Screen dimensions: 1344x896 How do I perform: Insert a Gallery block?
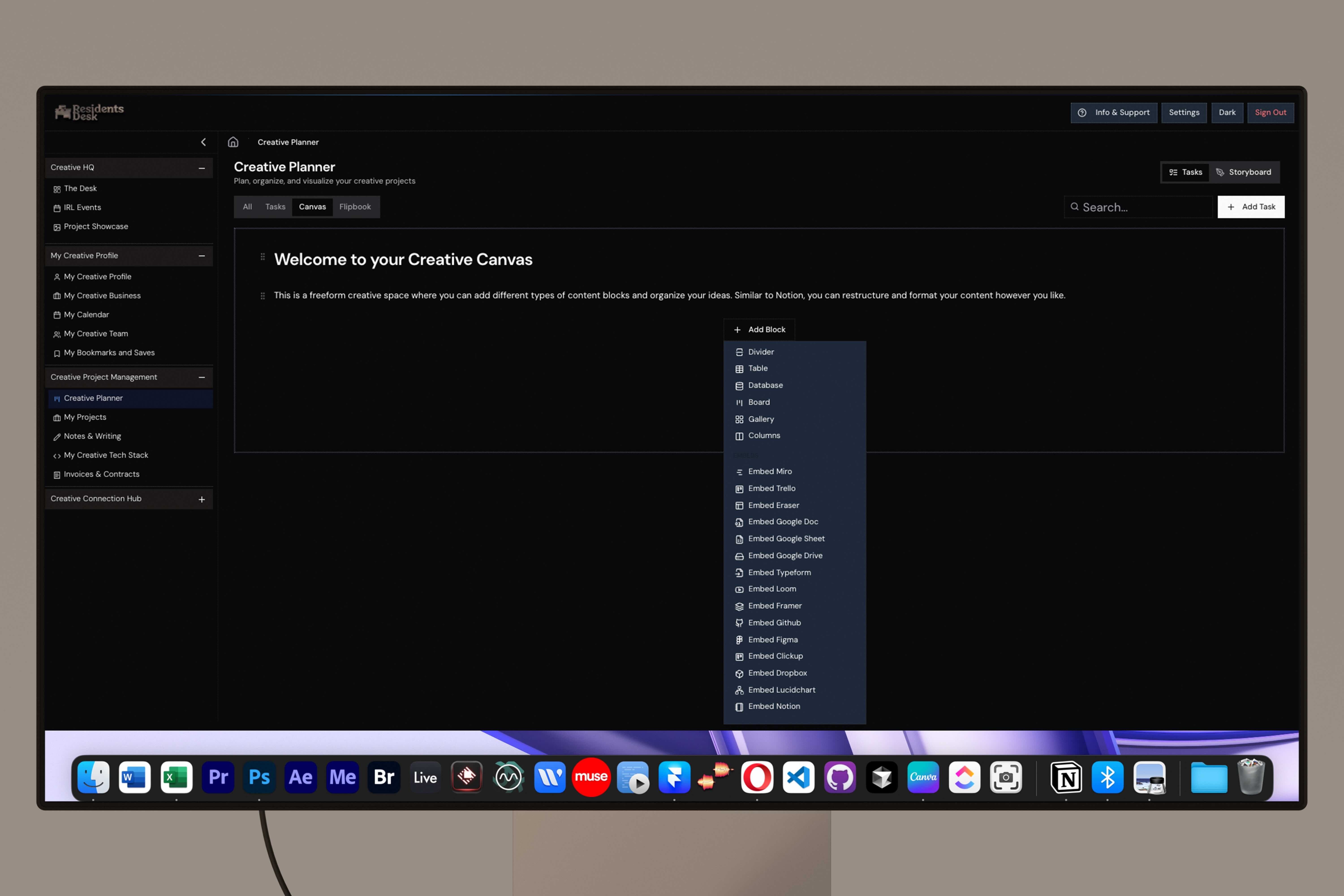click(794, 419)
